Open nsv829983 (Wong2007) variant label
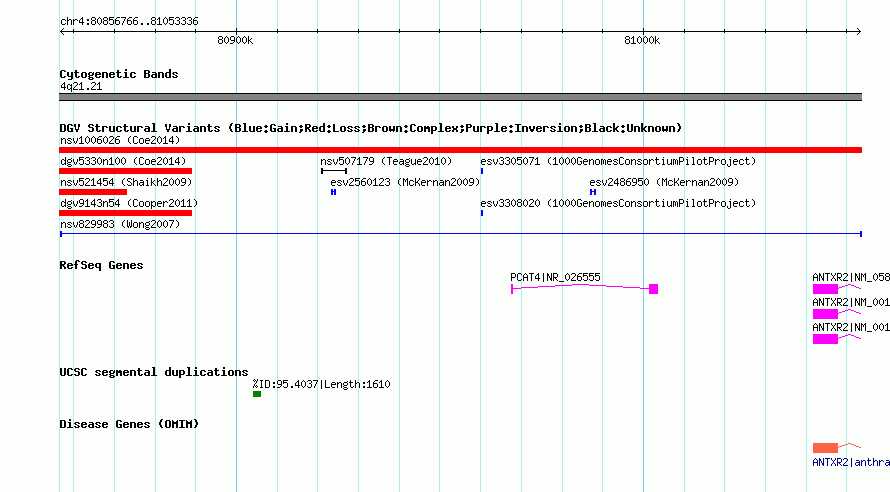 pos(120,224)
